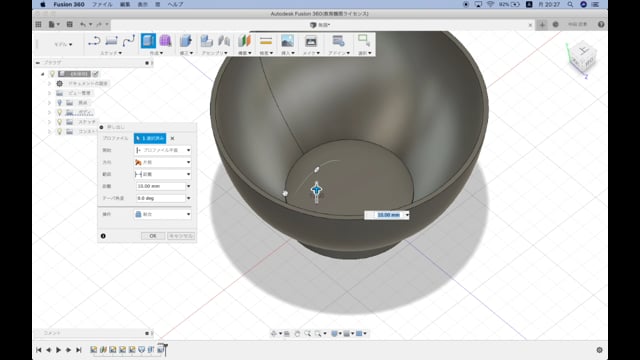This screenshot has width=640, height=360.
Task: Click the profile '1 selected' button
Action: tap(150, 138)
